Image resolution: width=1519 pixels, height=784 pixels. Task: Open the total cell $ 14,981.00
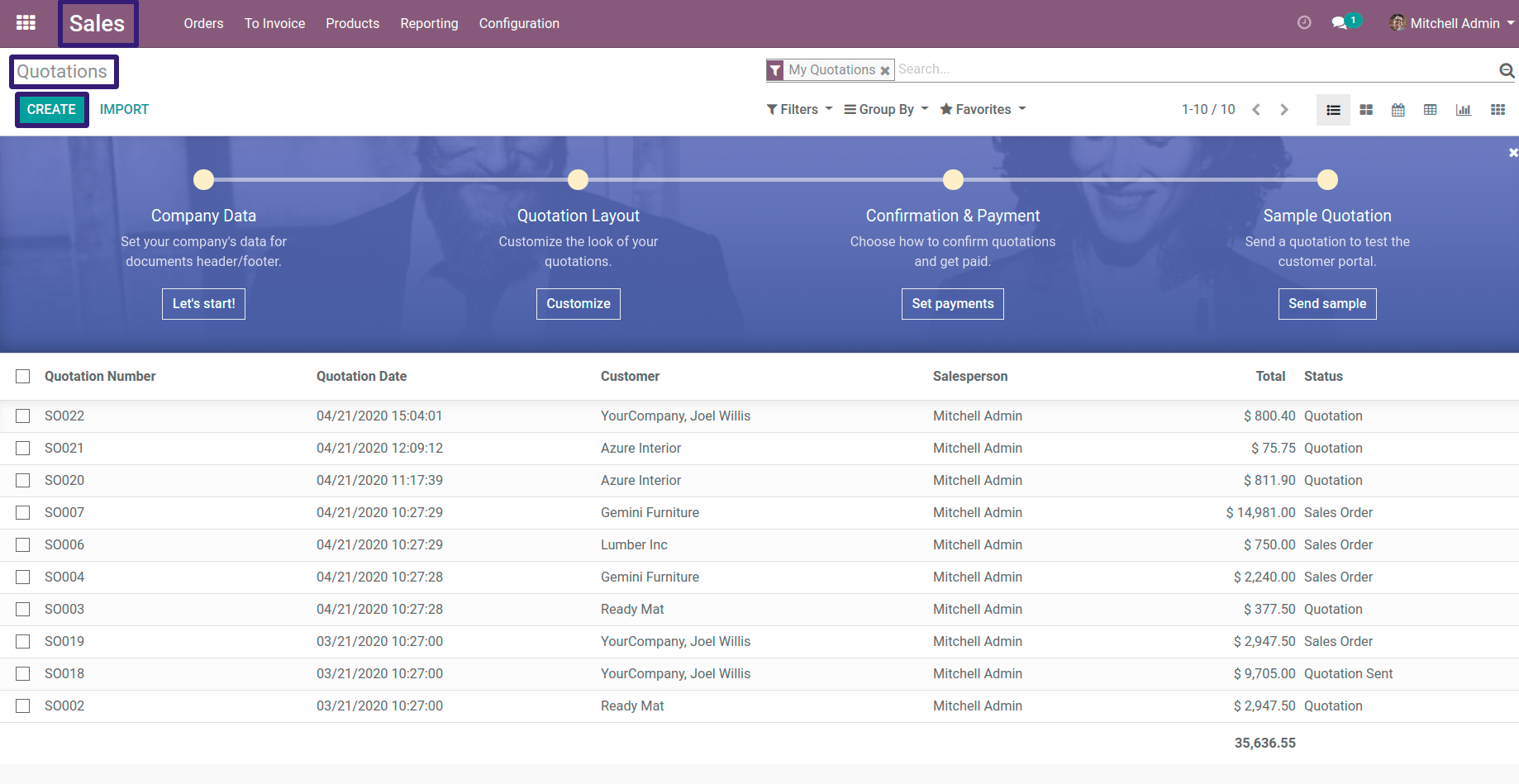tap(1260, 513)
